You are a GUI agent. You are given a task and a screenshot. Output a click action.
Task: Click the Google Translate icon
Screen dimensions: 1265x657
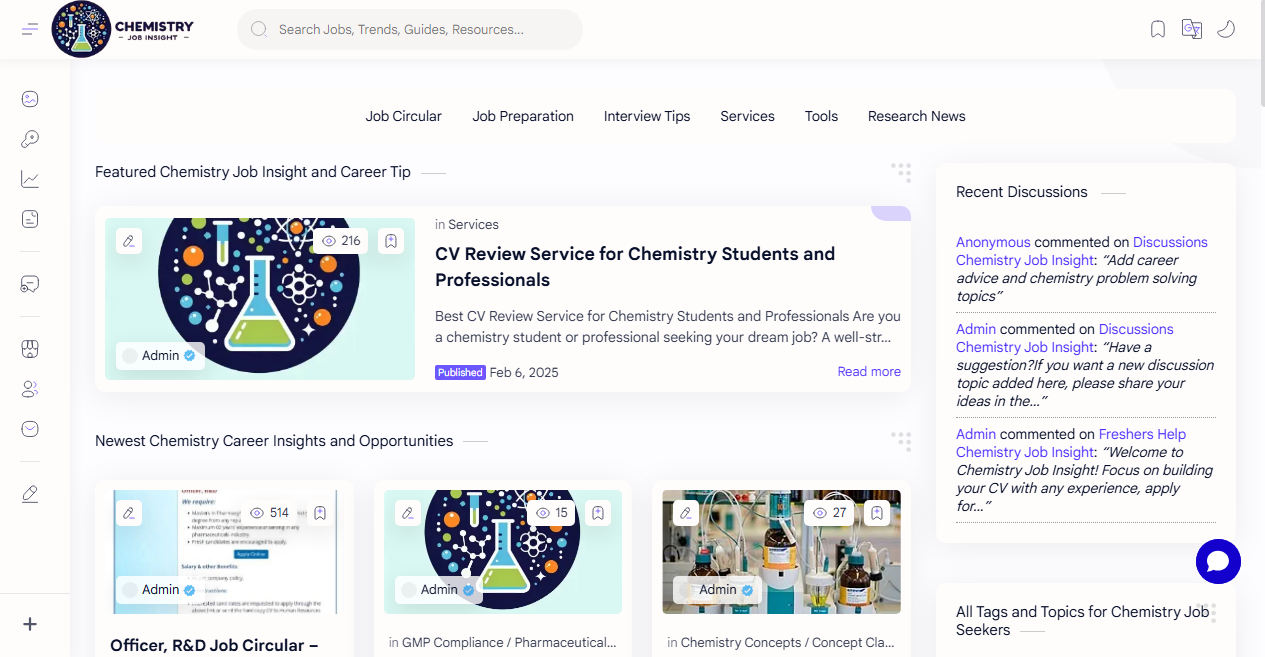[x=1191, y=29]
